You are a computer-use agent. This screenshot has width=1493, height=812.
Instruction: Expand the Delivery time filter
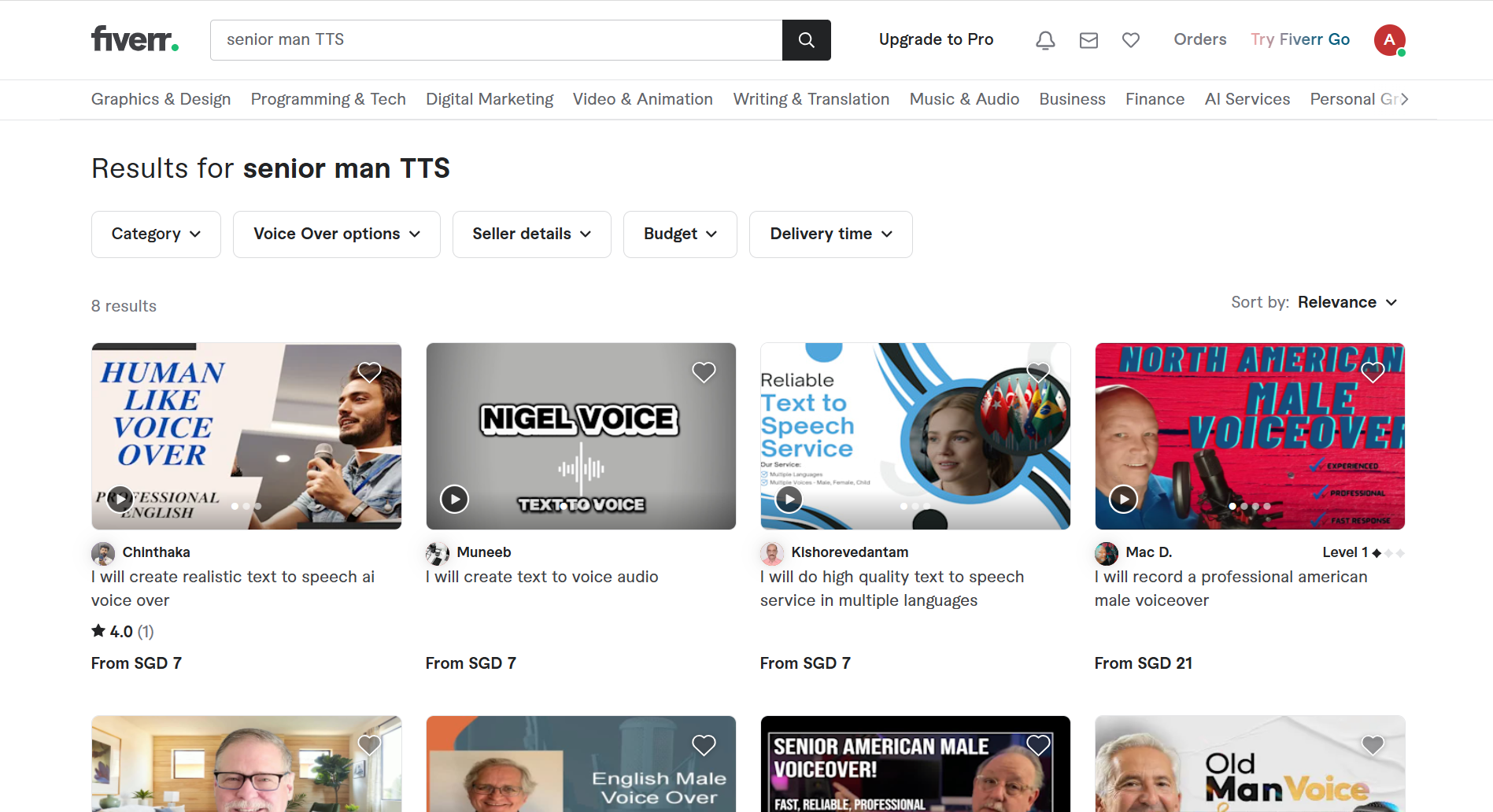click(831, 234)
